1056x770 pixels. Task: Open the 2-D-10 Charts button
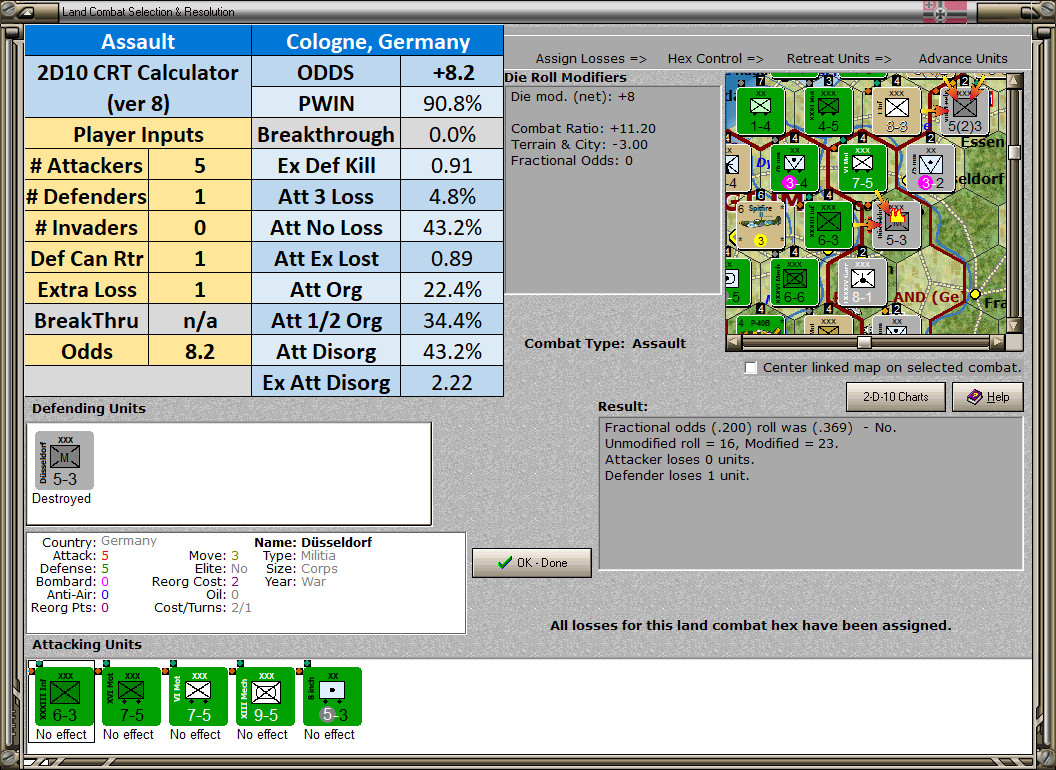pyautogui.click(x=896, y=397)
